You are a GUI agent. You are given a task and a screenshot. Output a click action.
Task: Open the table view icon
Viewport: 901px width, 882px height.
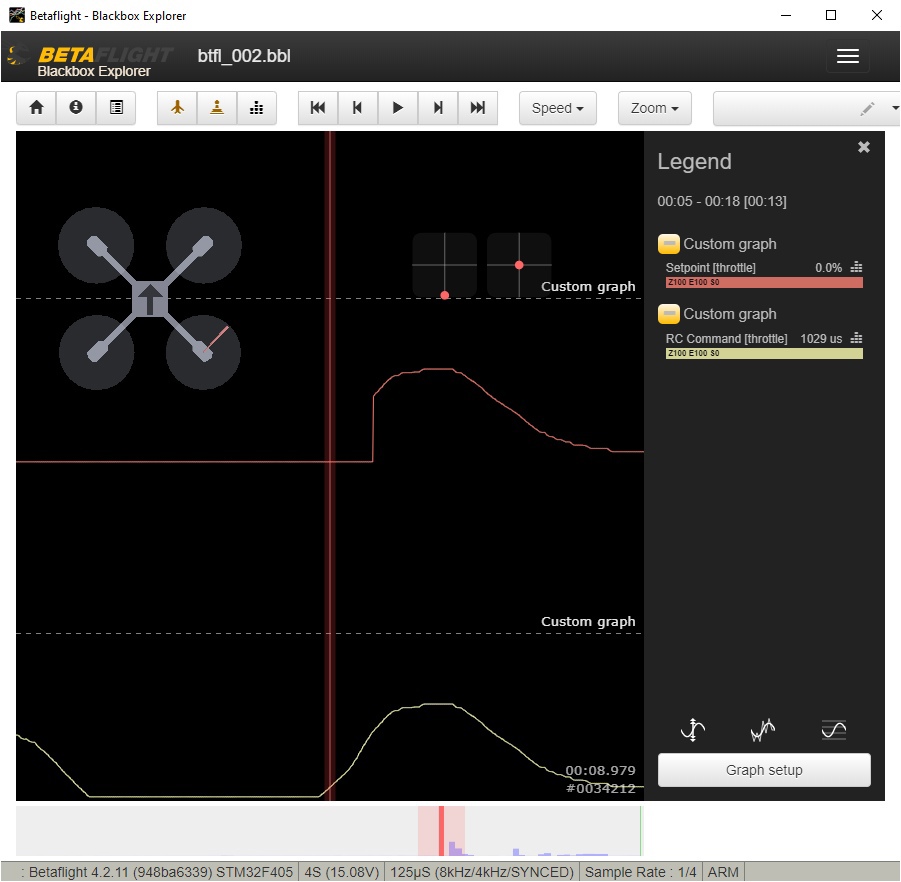click(116, 108)
